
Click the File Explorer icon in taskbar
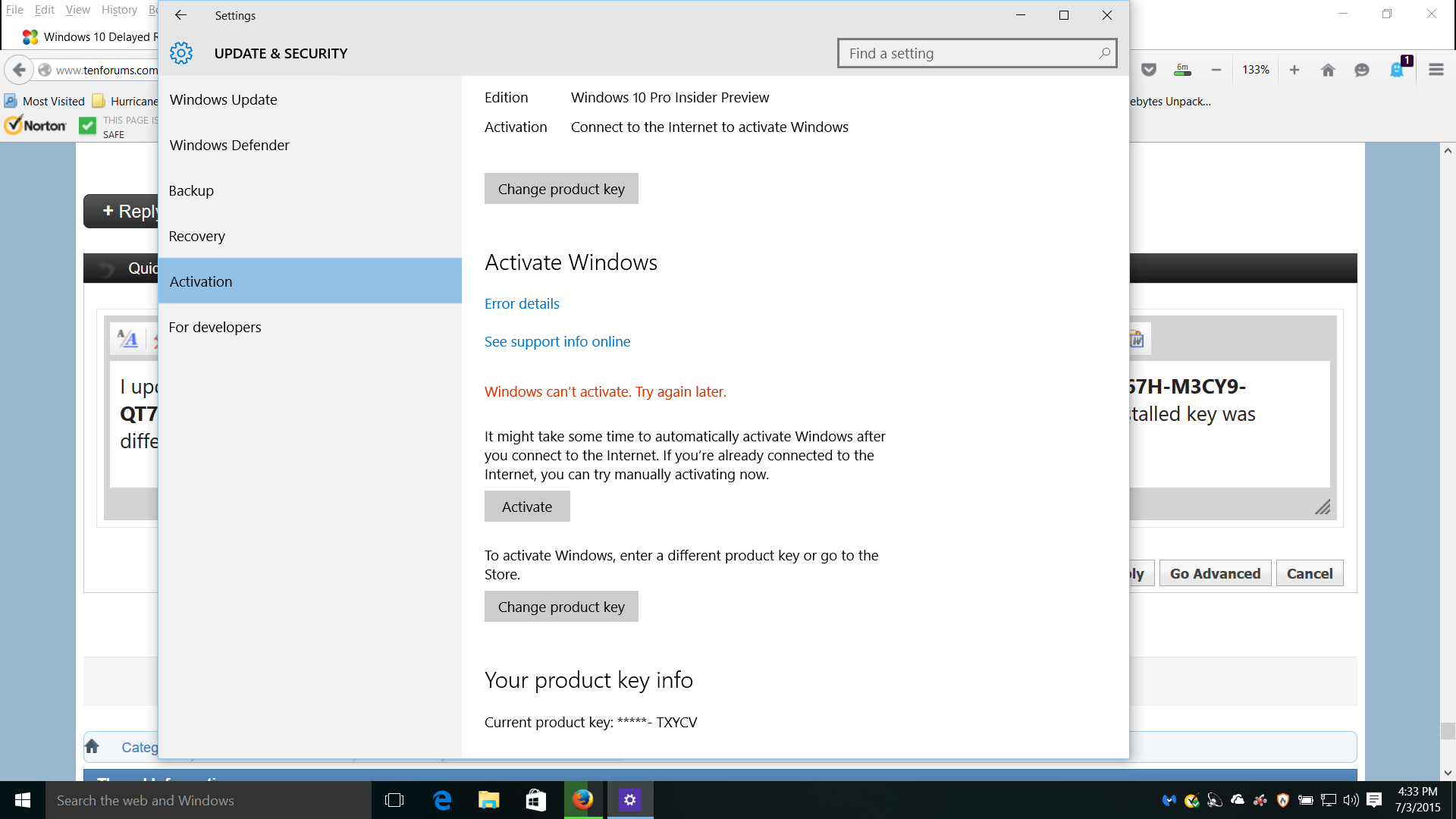click(x=488, y=800)
